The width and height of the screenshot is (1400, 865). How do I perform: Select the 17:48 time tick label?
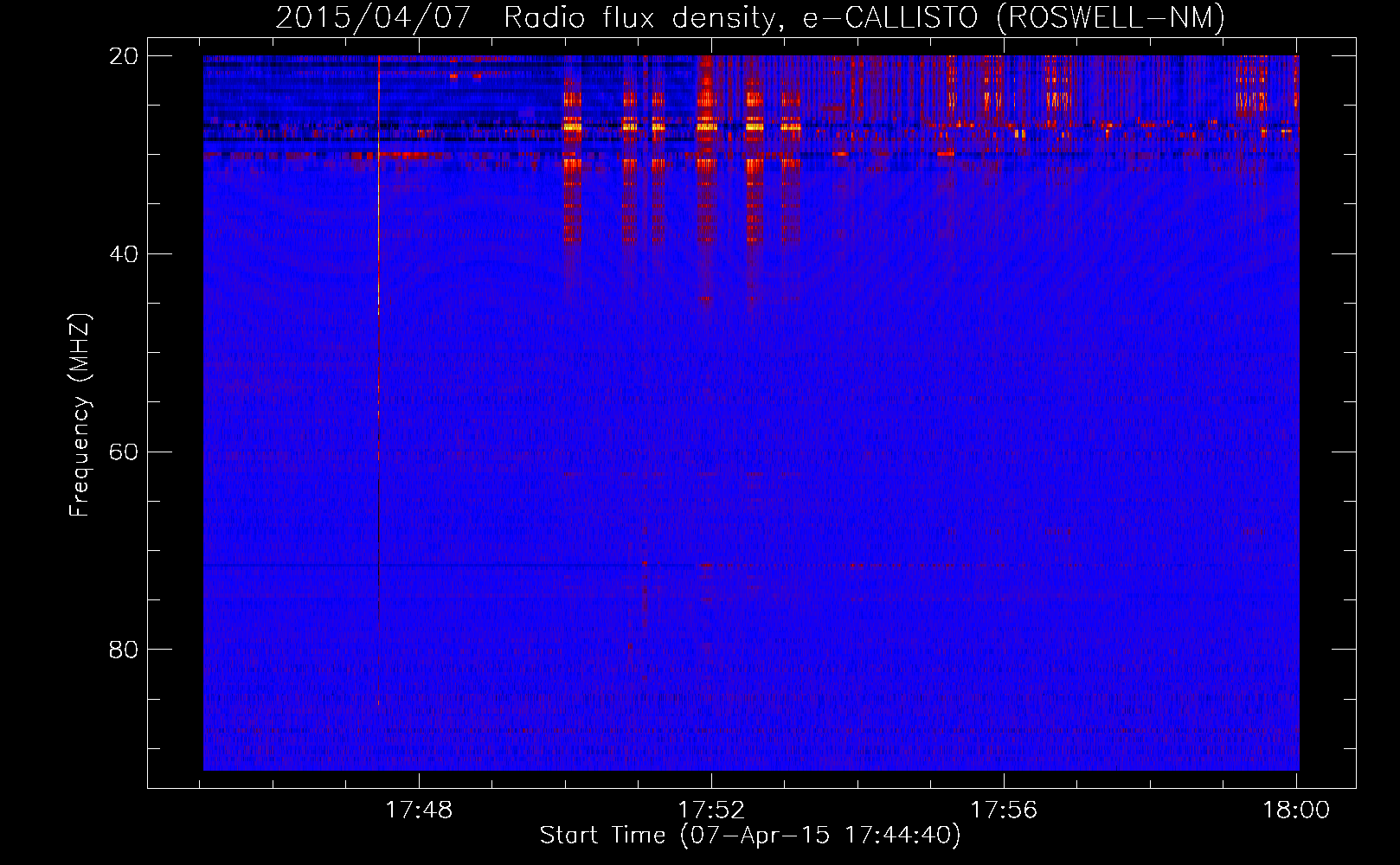[x=419, y=811]
